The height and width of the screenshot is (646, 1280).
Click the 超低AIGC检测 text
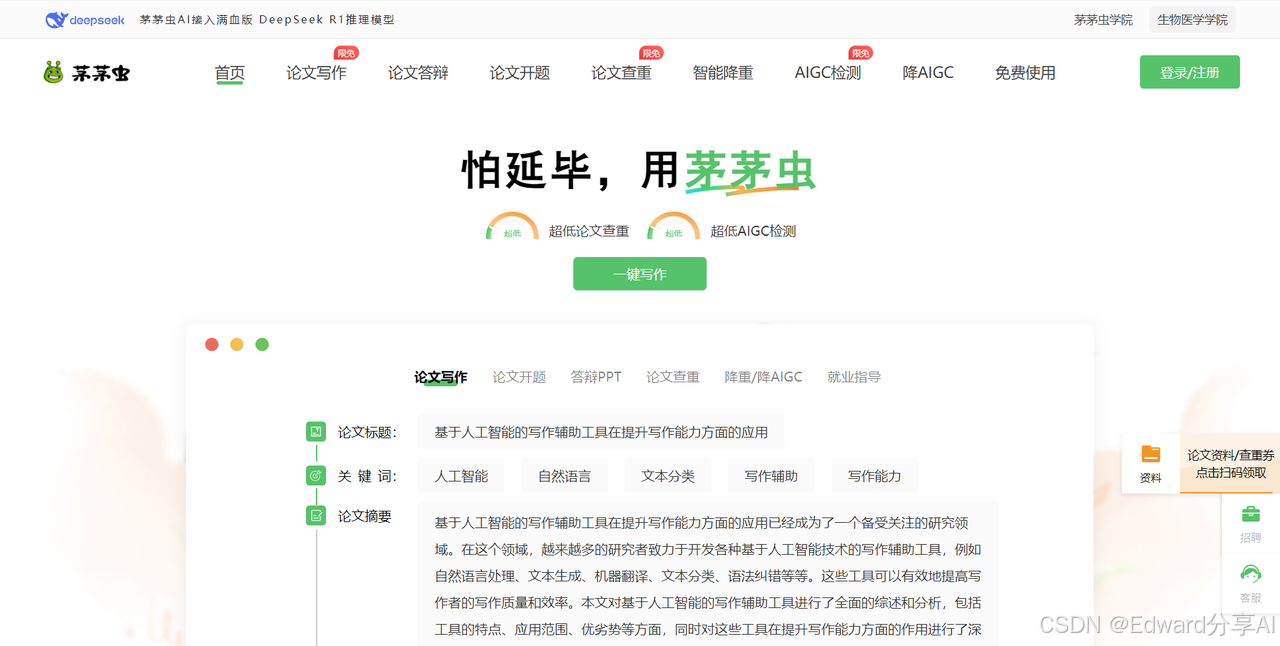(753, 231)
